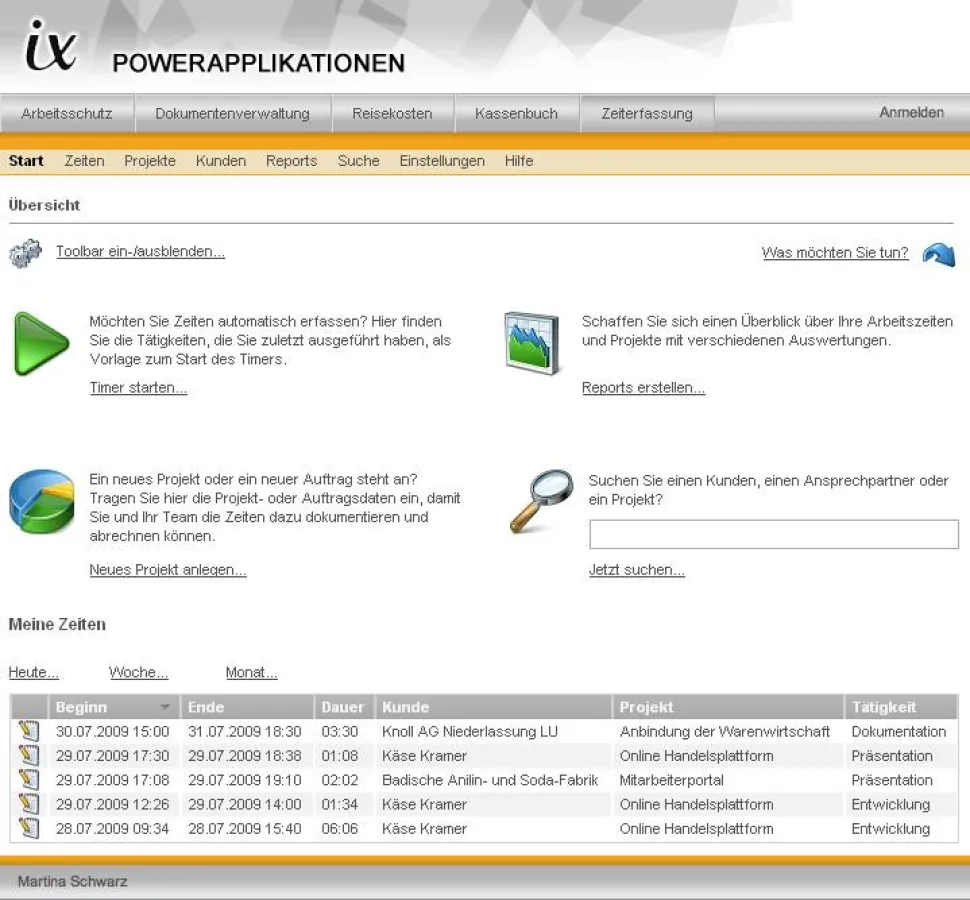Click the magnifying glass search icon
This screenshot has height=900, width=970.
540,500
